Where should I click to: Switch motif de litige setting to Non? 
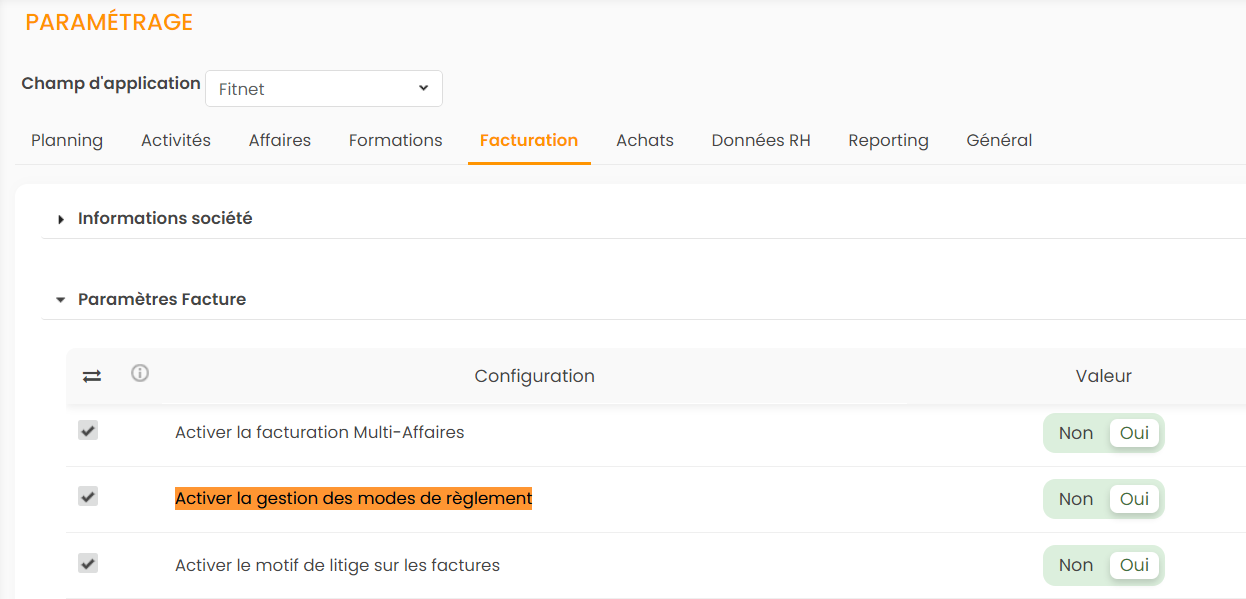click(1076, 565)
